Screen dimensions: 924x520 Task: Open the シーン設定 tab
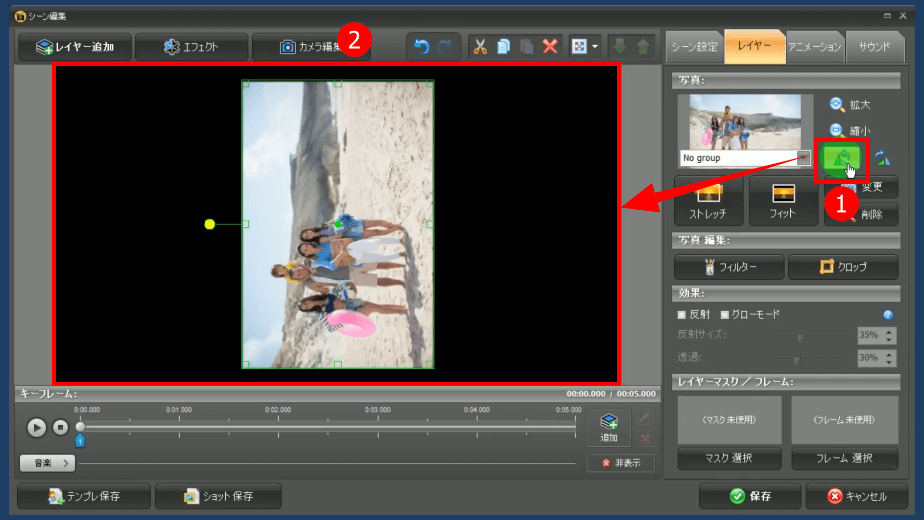point(694,46)
